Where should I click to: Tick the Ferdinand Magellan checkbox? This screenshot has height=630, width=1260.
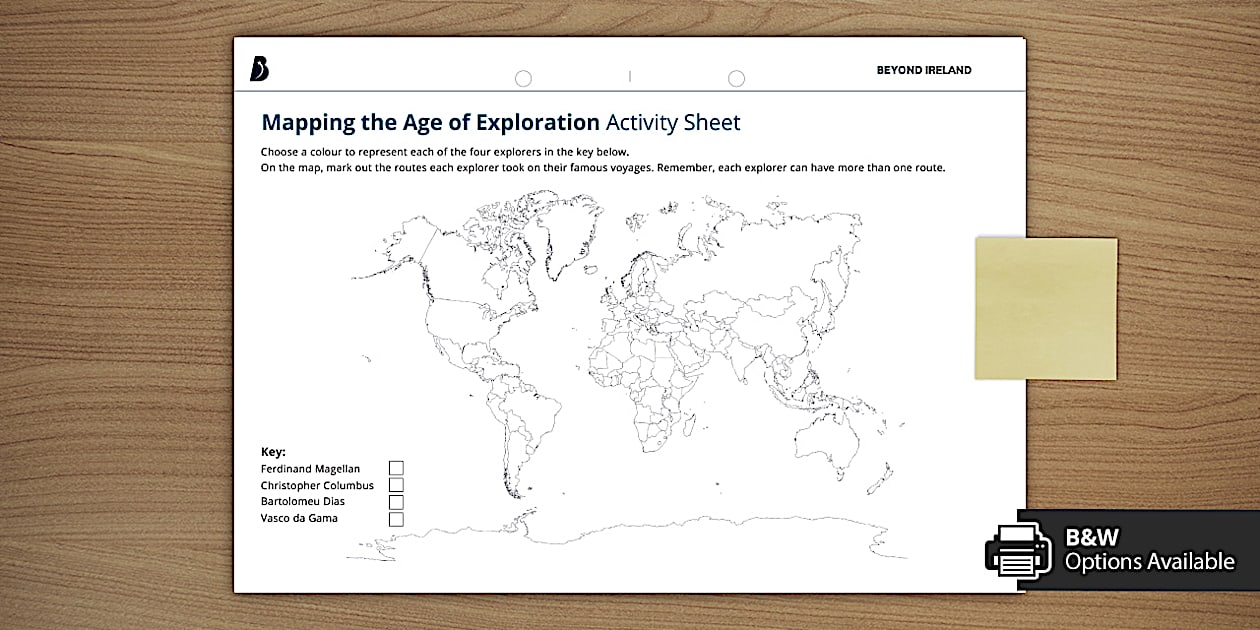[396, 467]
